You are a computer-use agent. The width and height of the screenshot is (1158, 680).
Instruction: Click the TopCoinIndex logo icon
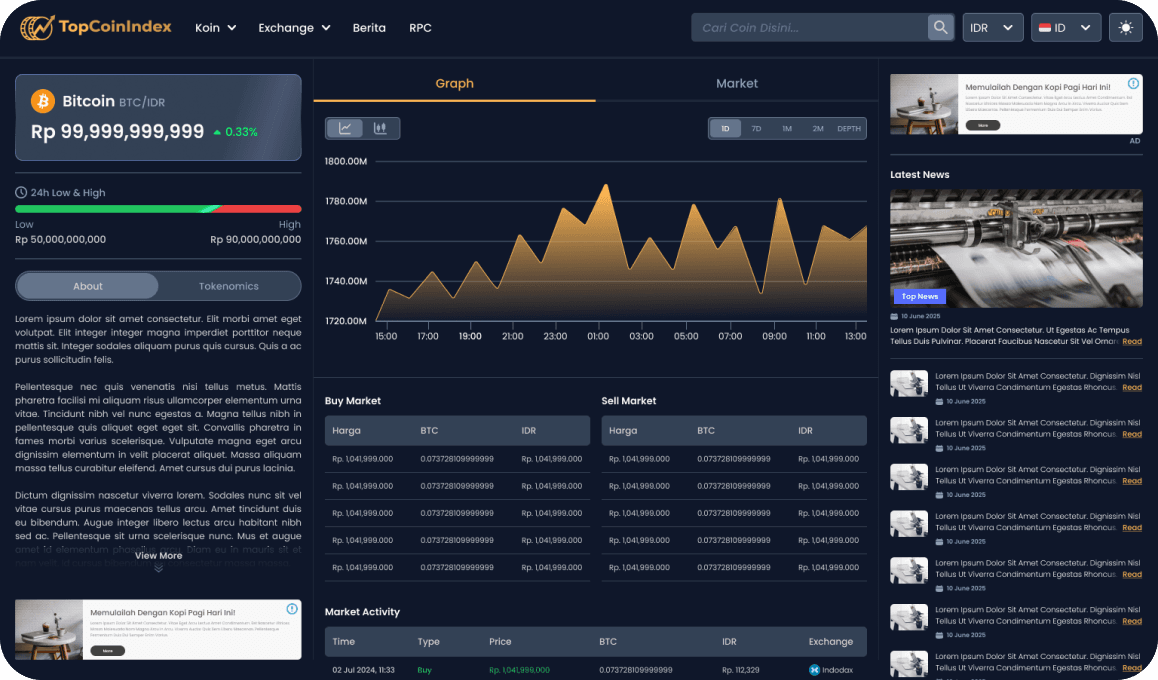37,27
